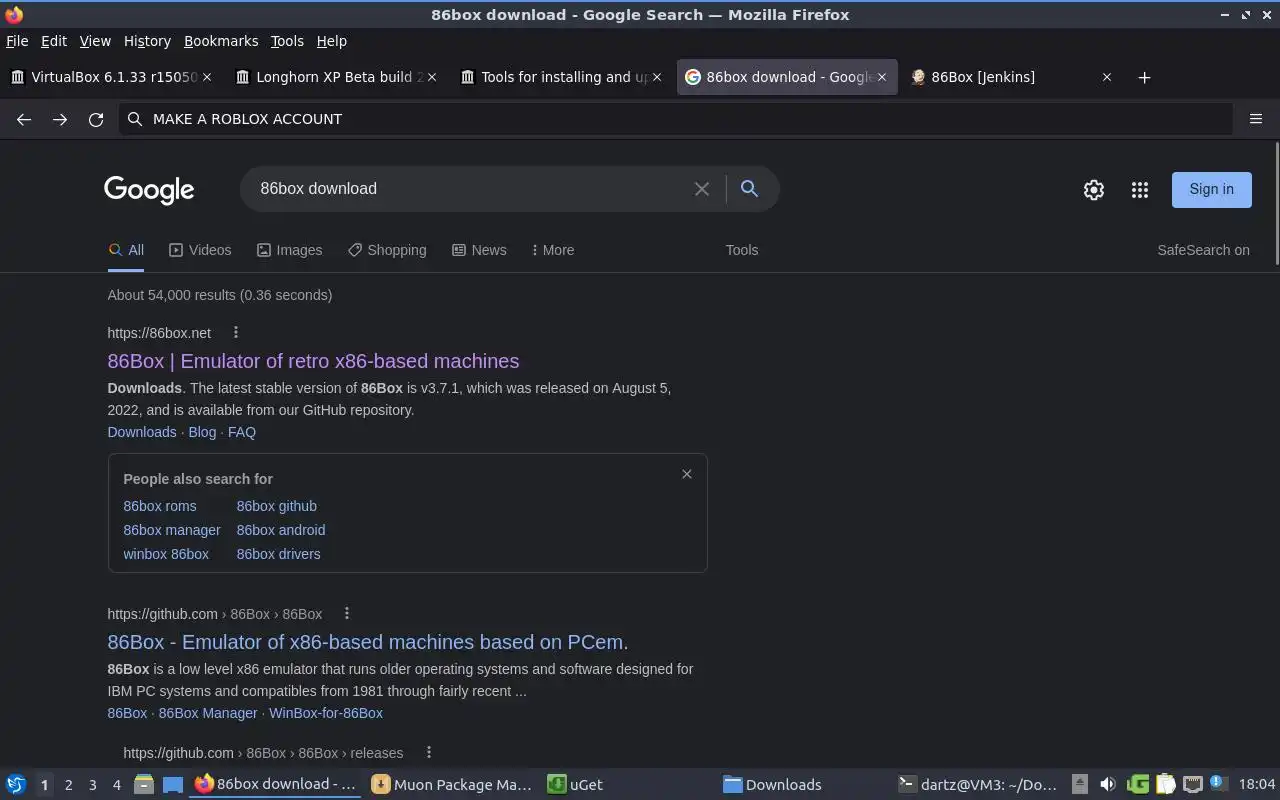
Task: Search for 86box roms suggestion
Action: click(160, 506)
